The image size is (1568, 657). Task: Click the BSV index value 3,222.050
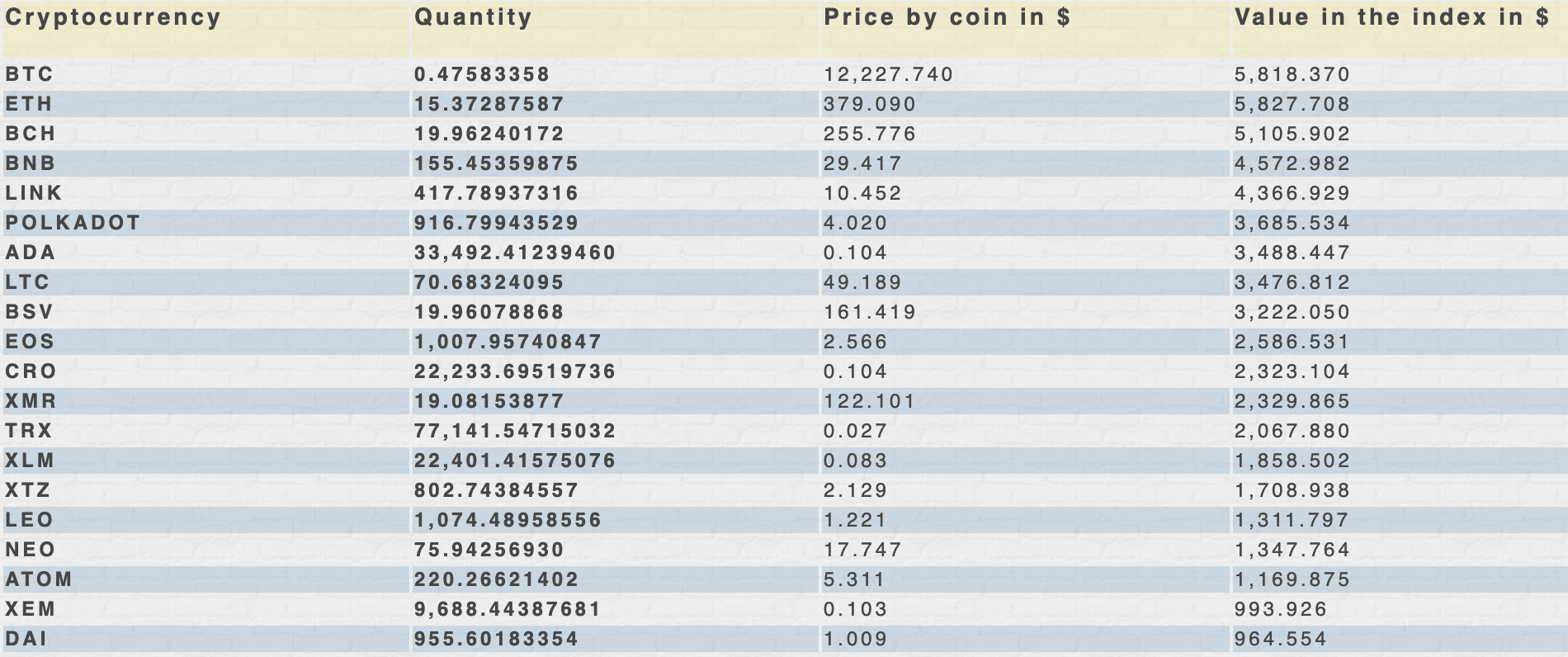(x=1292, y=312)
